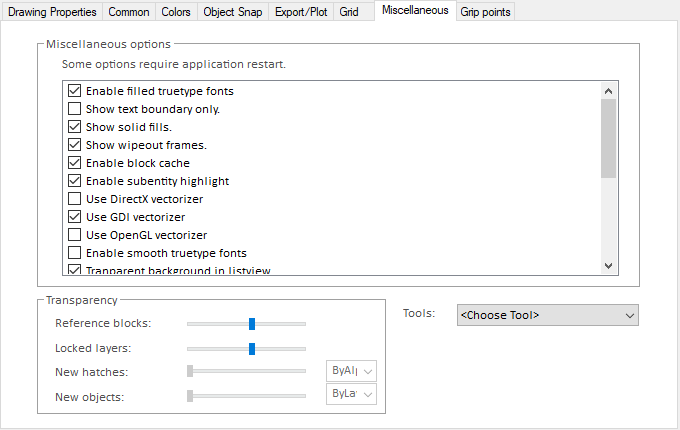Go to the Object Snap tab

(x=233, y=12)
